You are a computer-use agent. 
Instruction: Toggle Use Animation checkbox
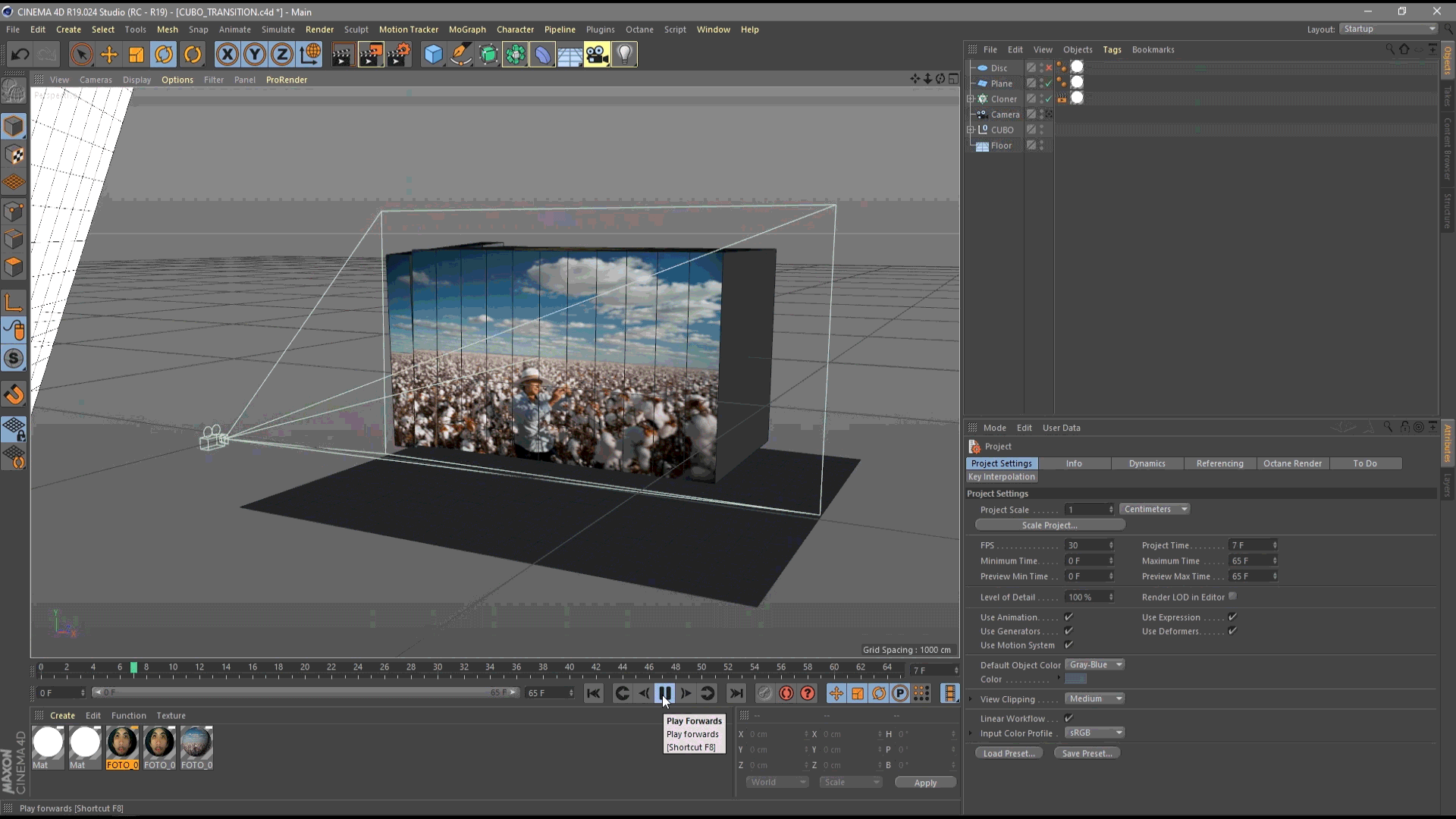1068,617
